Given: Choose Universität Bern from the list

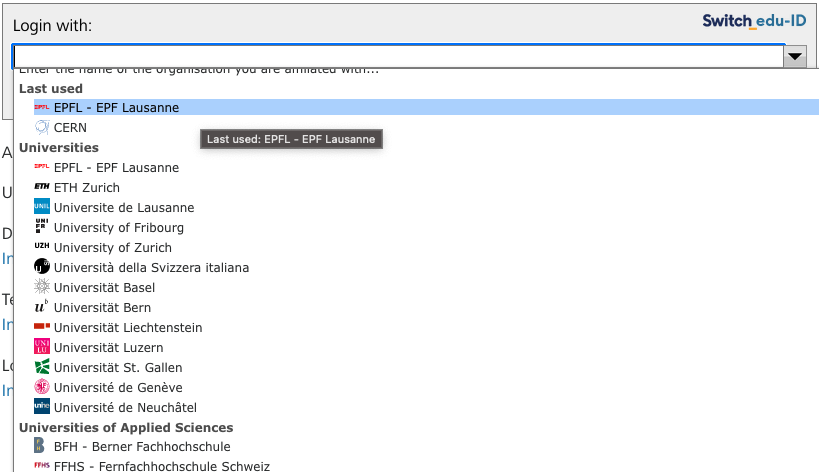Looking at the screenshot, I should [x=102, y=308].
